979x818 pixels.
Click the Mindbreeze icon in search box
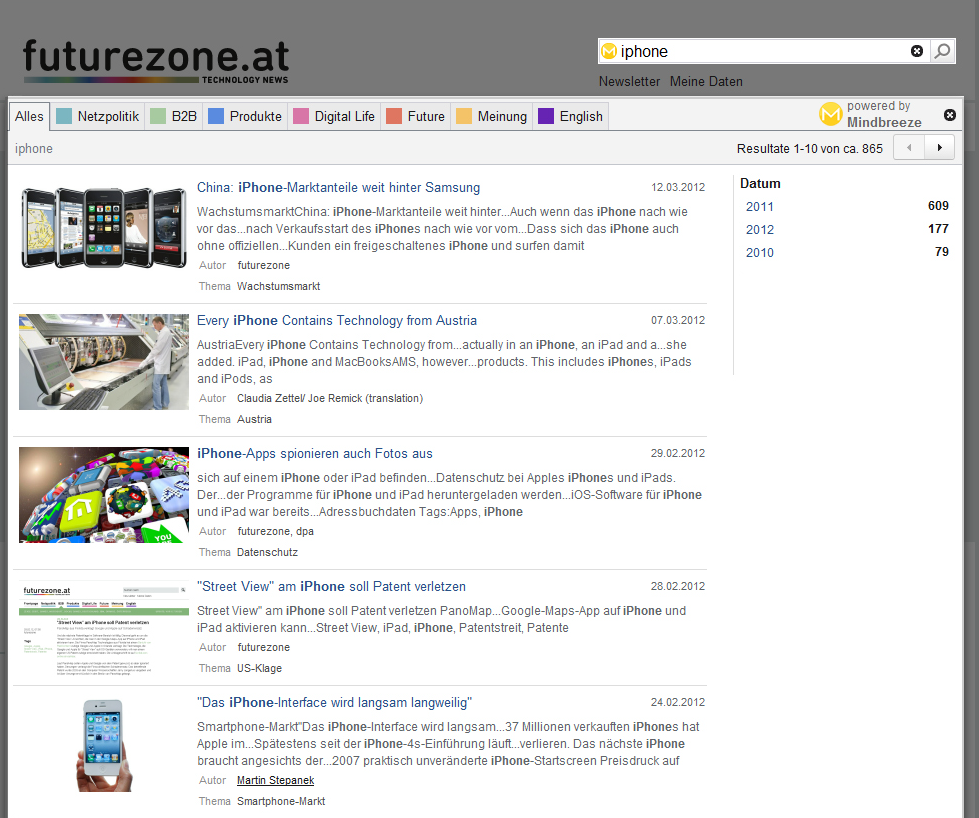pos(609,51)
